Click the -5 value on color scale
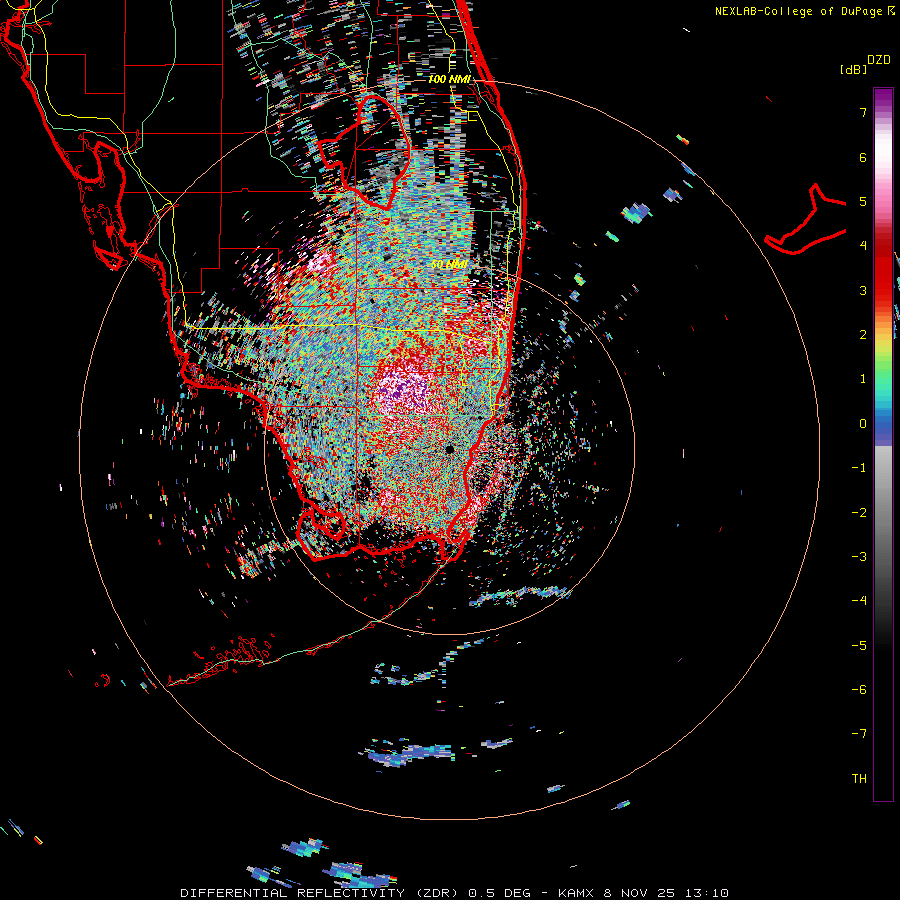Screen dimensions: 900x900 tap(859, 646)
